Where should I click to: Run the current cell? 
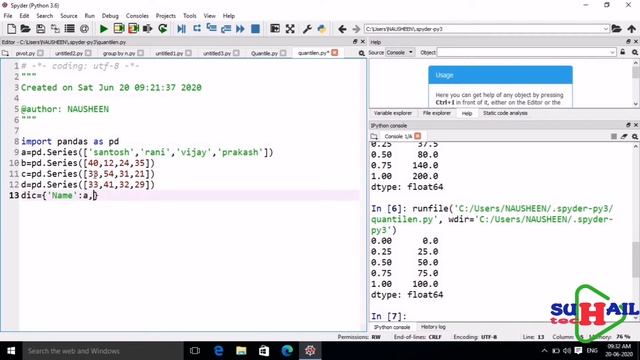tap(119, 29)
